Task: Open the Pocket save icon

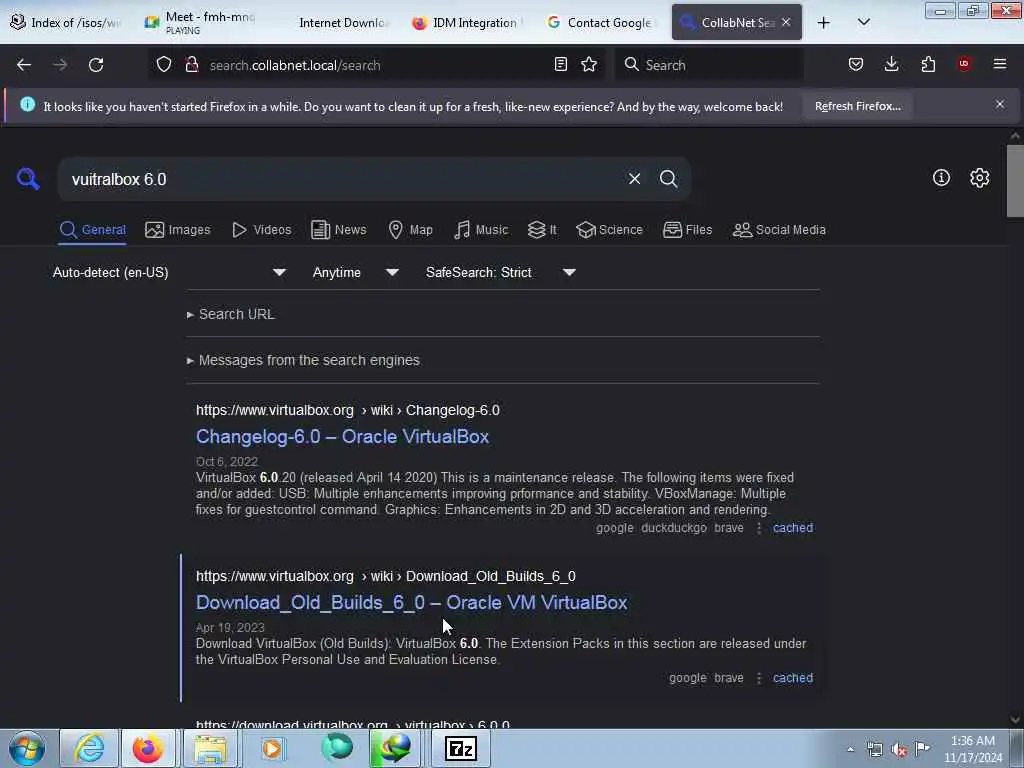Action: point(856,64)
